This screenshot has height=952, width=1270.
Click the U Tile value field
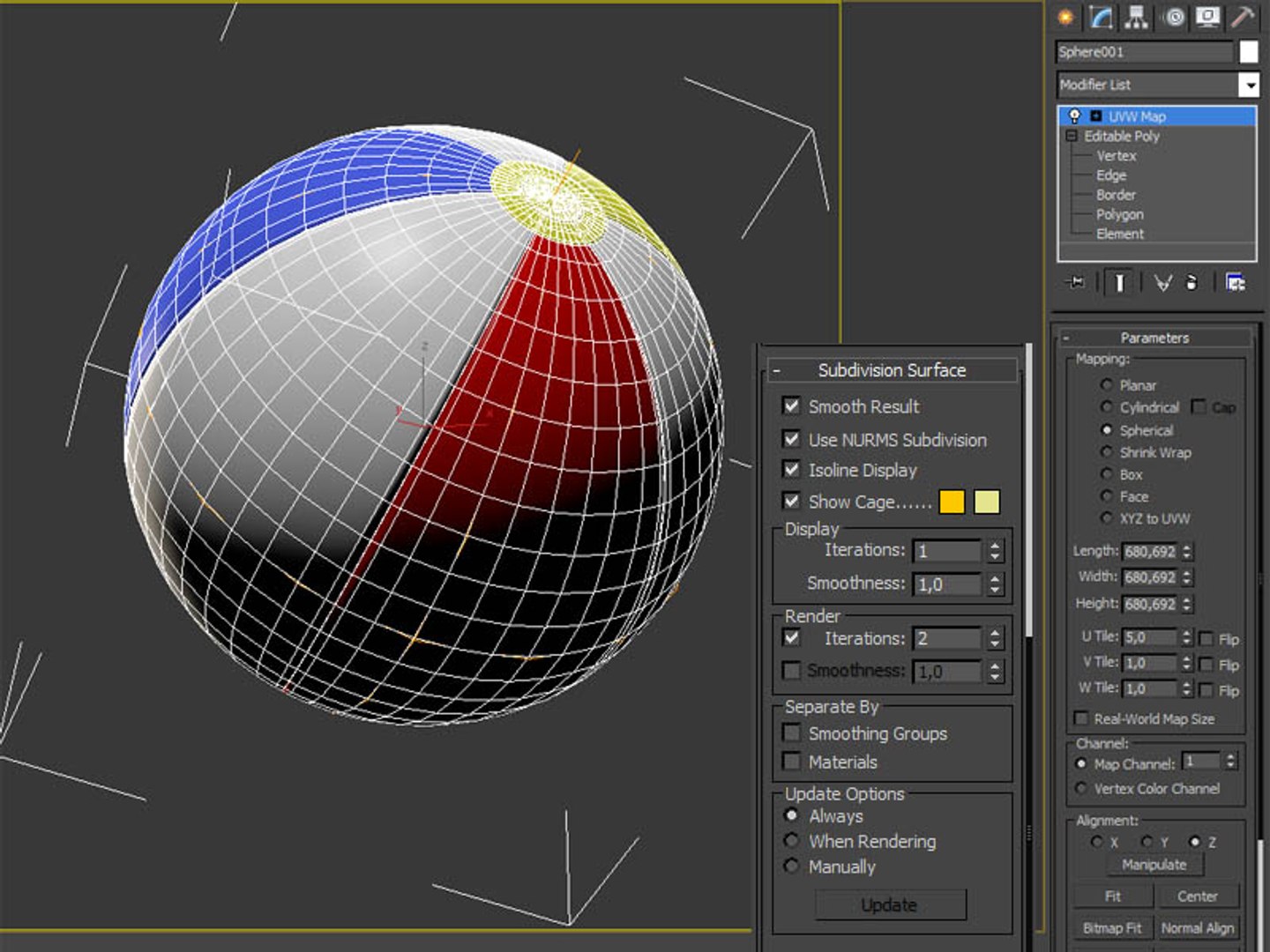point(1149,636)
